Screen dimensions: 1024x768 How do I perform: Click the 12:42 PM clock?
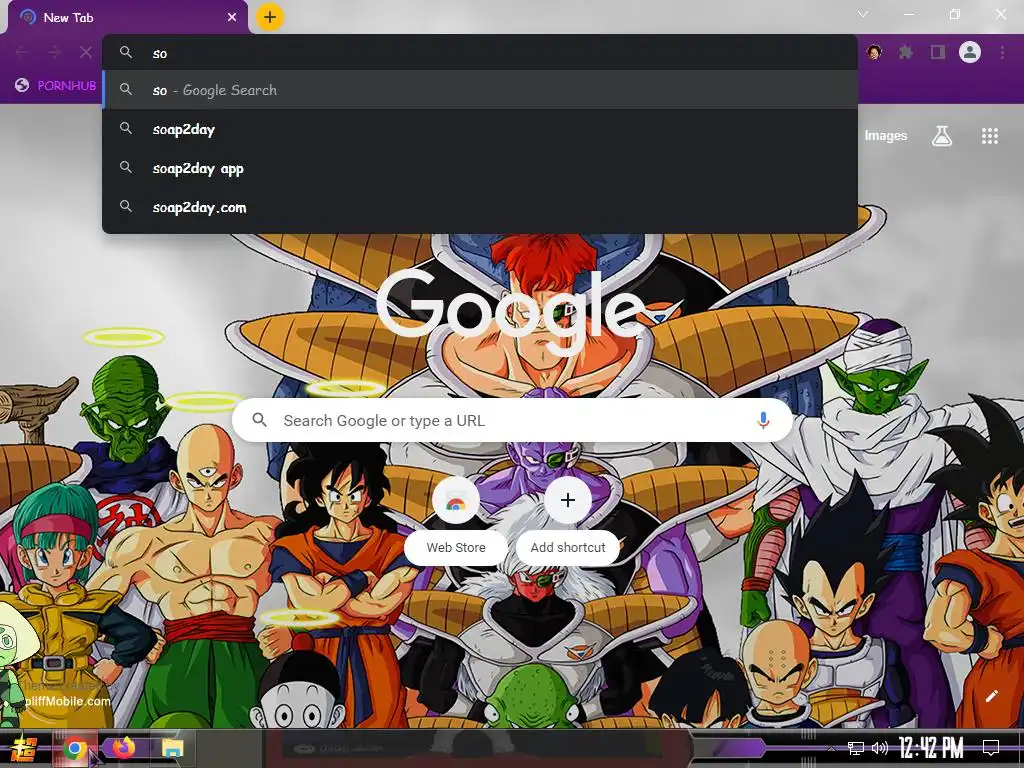931,748
